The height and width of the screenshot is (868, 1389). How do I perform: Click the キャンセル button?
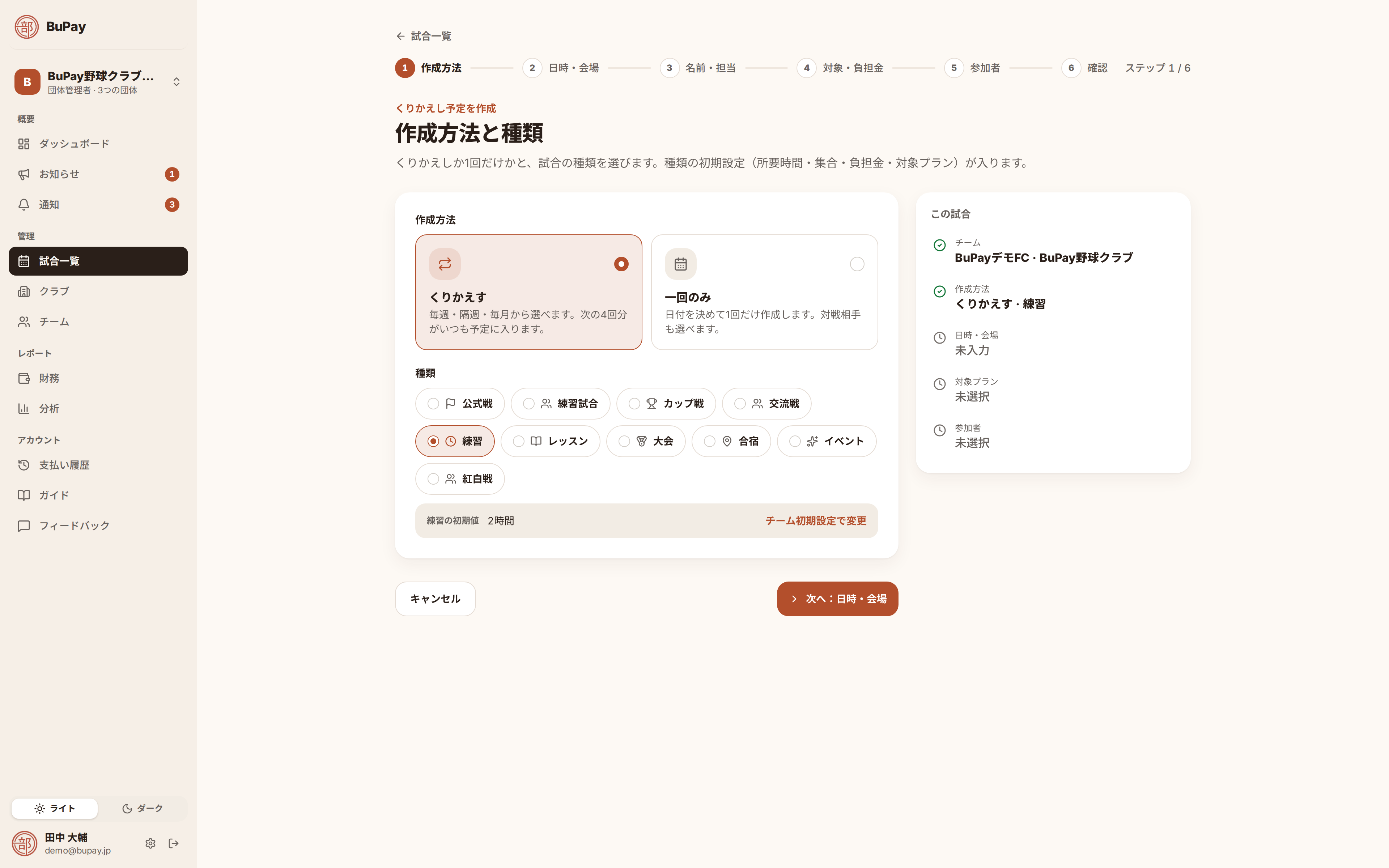tap(435, 599)
